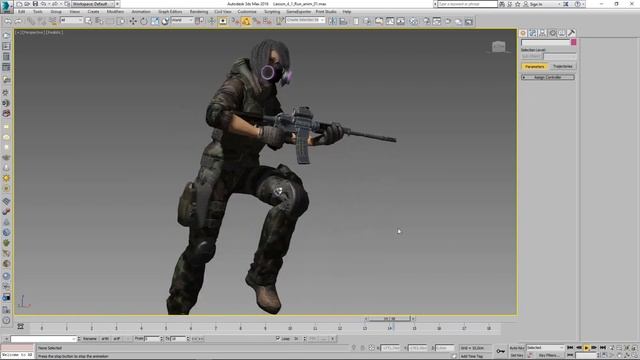Open the reference coordinate system dropdown
Image resolution: width=640 pixels, height=360 pixels.
(x=182, y=20)
